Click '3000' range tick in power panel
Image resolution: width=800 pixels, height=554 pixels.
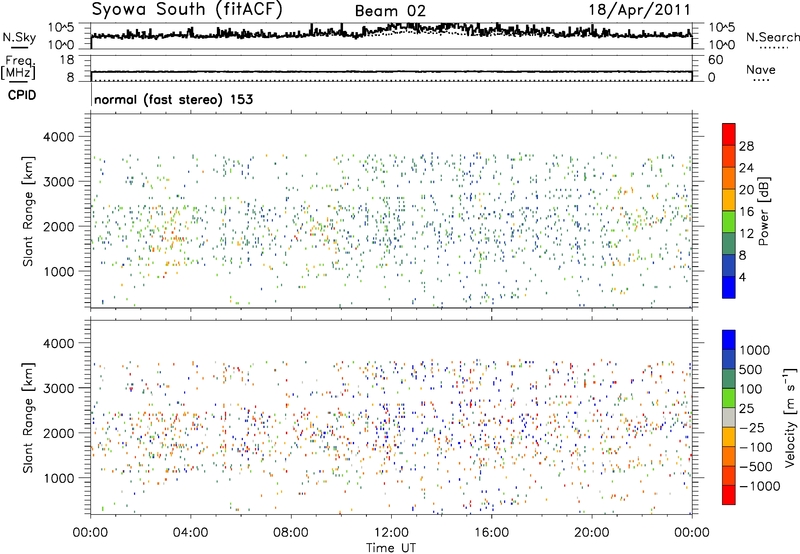point(58,182)
